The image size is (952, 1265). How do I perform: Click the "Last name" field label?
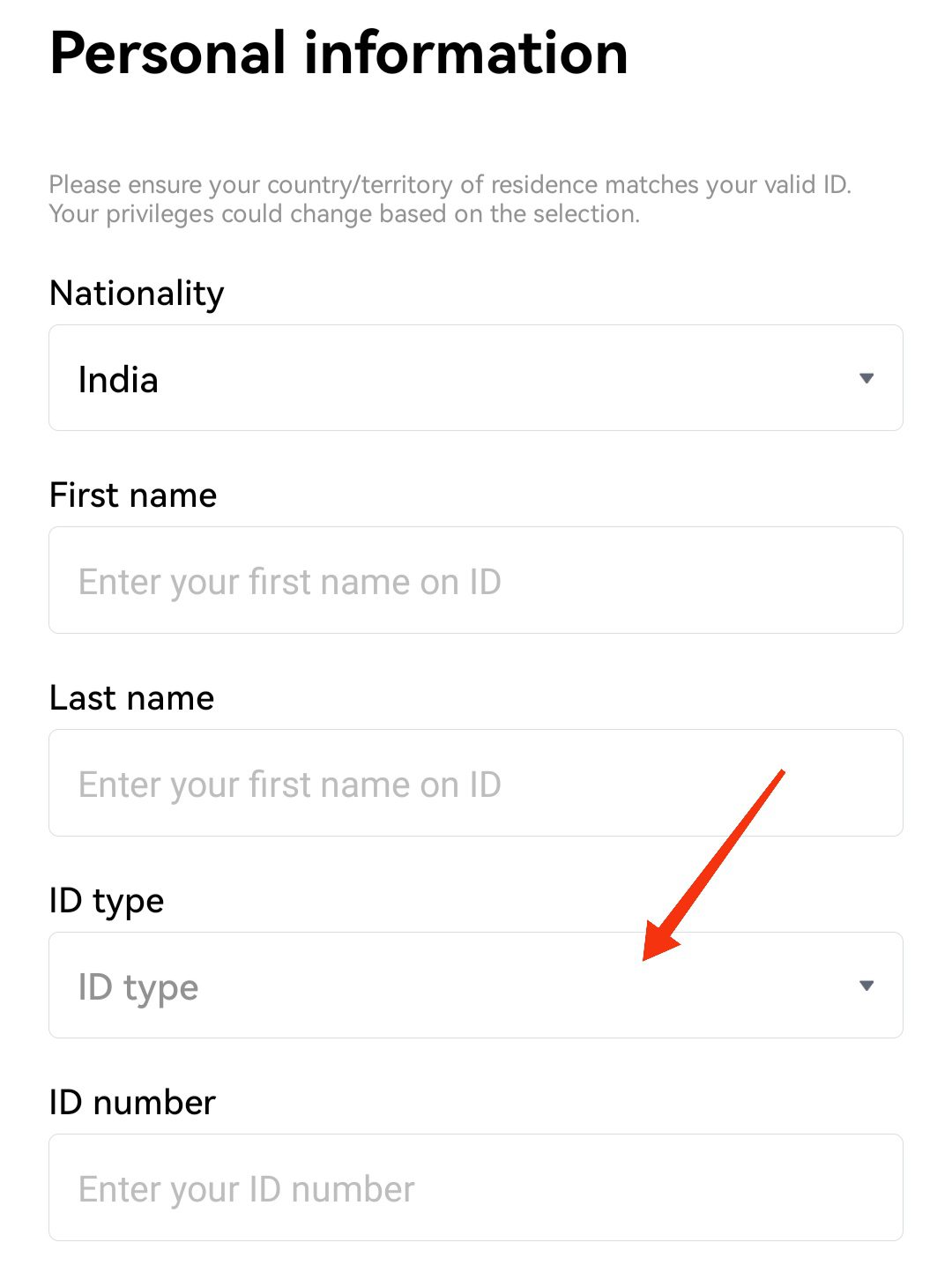coord(132,698)
